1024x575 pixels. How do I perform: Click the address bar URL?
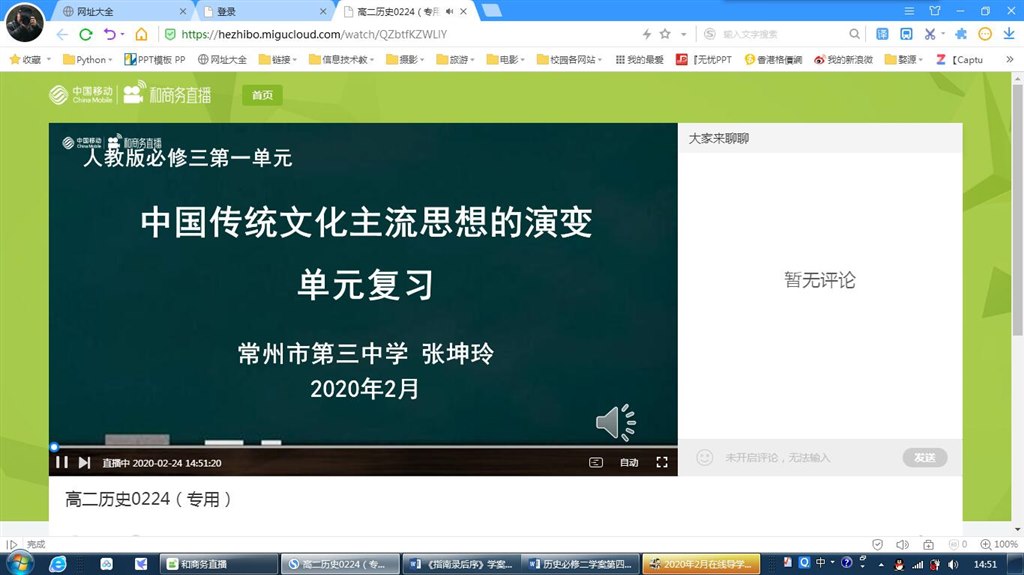[x=314, y=34]
